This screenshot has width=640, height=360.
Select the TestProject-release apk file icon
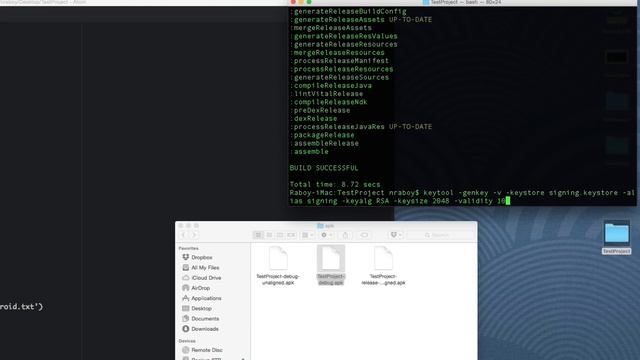point(383,258)
